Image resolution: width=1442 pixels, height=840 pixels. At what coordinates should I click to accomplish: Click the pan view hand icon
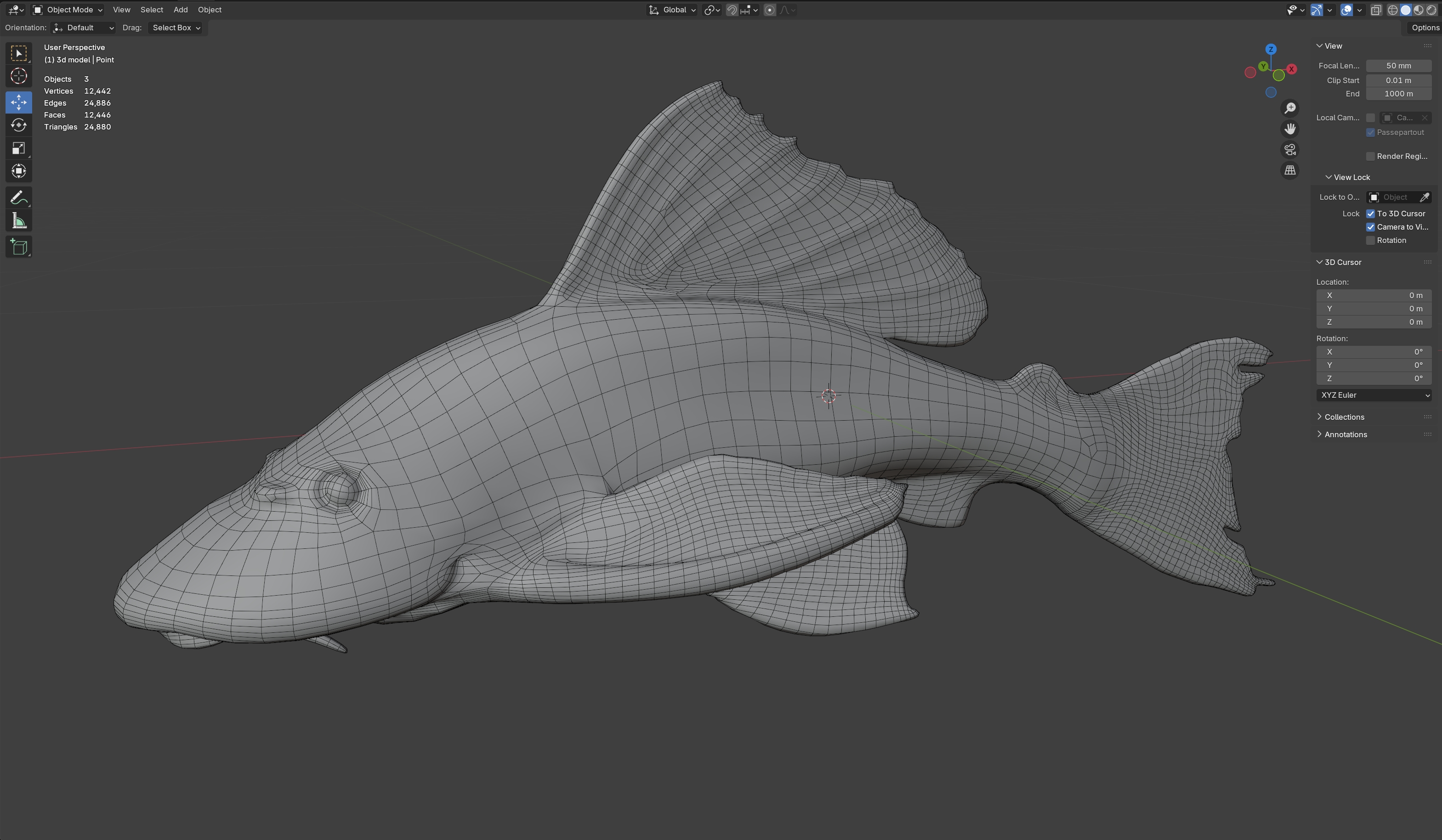(x=1290, y=129)
